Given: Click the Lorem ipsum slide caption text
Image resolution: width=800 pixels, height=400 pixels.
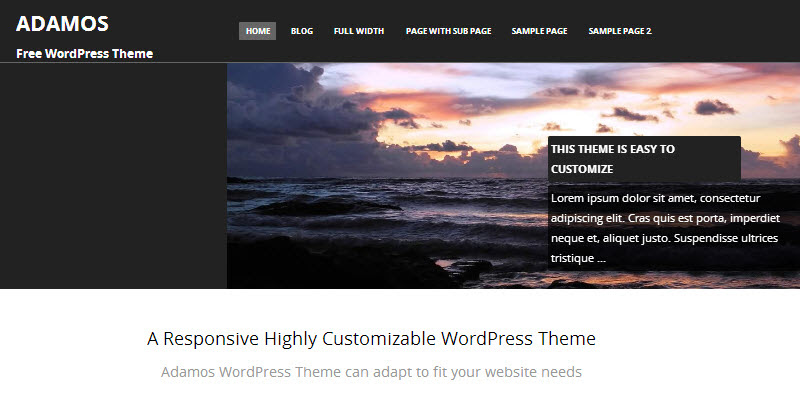Looking at the screenshot, I should (665, 228).
